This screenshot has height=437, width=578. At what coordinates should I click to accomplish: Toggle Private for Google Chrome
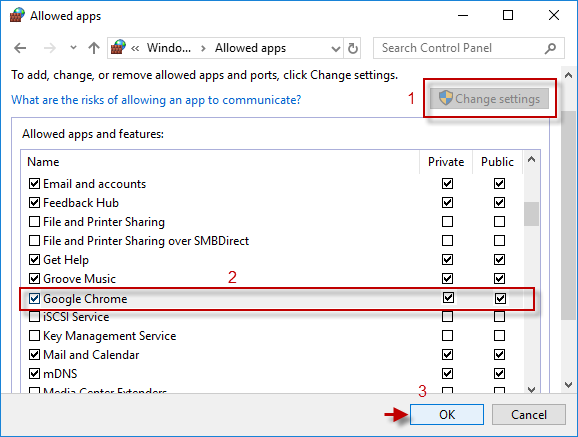coord(448,298)
